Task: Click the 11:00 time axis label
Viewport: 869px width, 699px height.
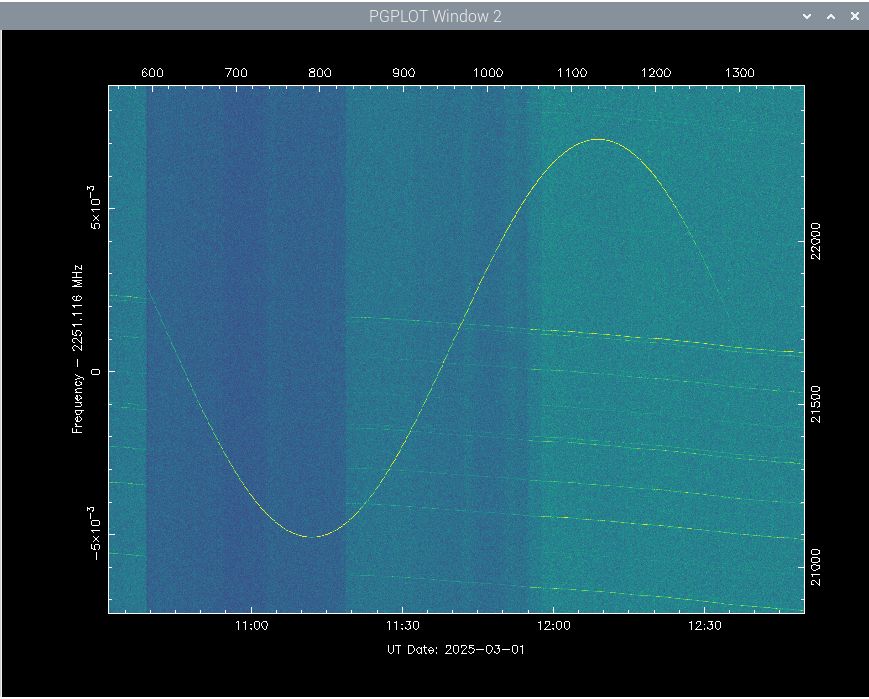Action: (x=250, y=626)
